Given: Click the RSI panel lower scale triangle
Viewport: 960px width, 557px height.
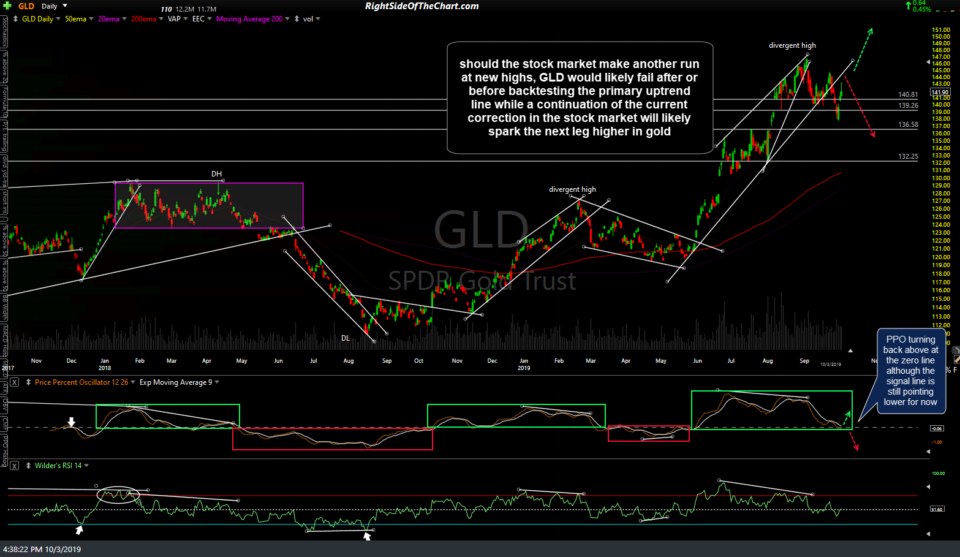Looking at the screenshot, I should click(928, 534).
